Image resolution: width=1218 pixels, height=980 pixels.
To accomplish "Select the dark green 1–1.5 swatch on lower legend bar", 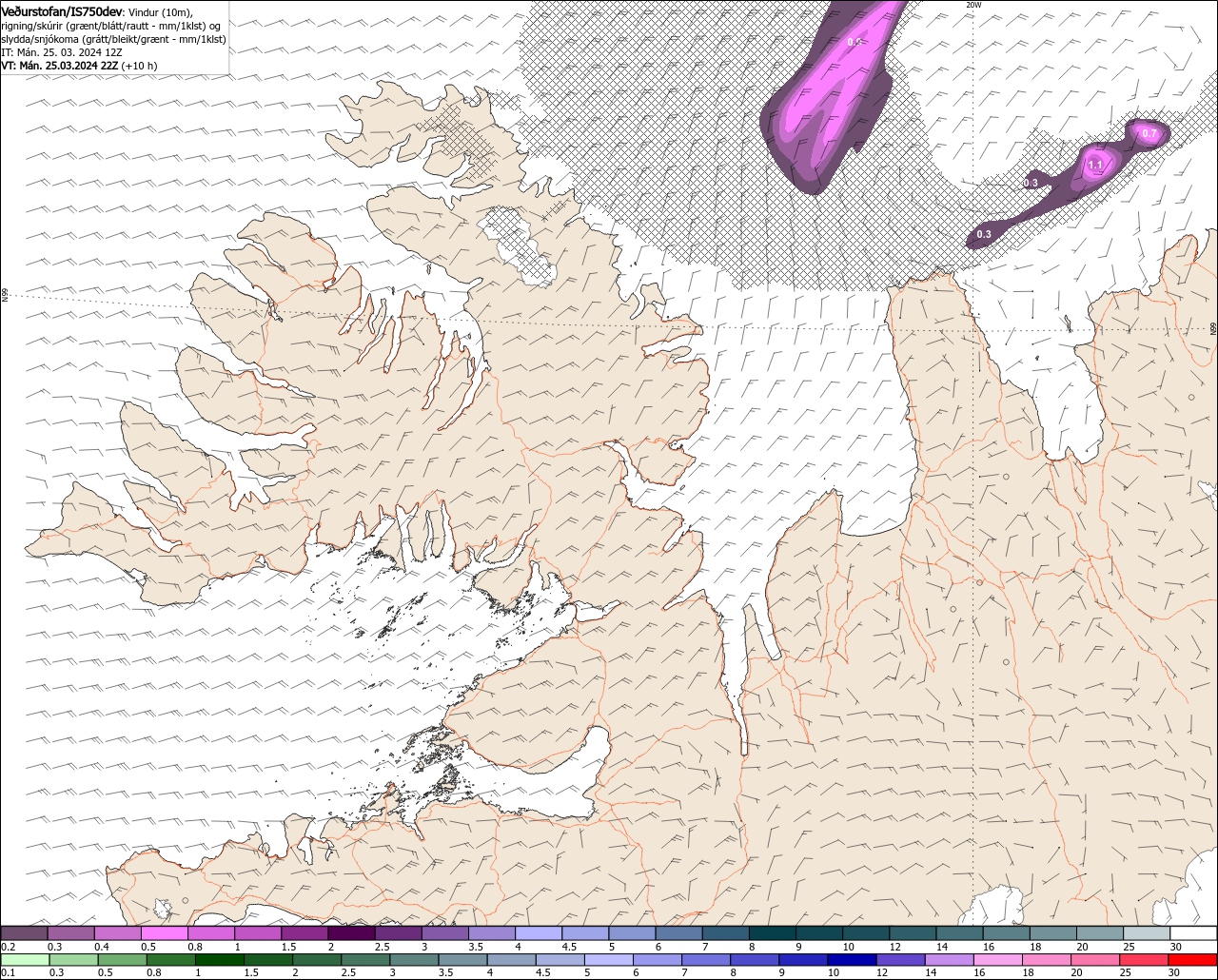I will click(220, 959).
